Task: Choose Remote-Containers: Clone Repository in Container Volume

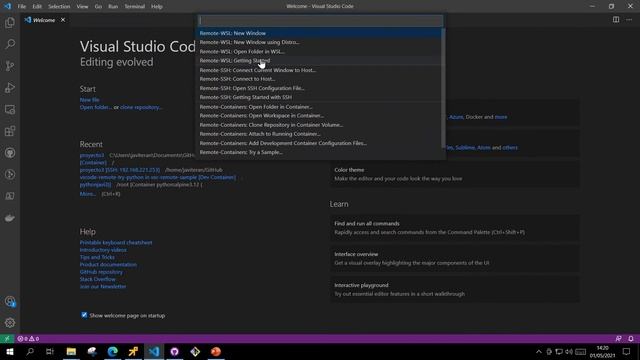Action: [320, 125]
